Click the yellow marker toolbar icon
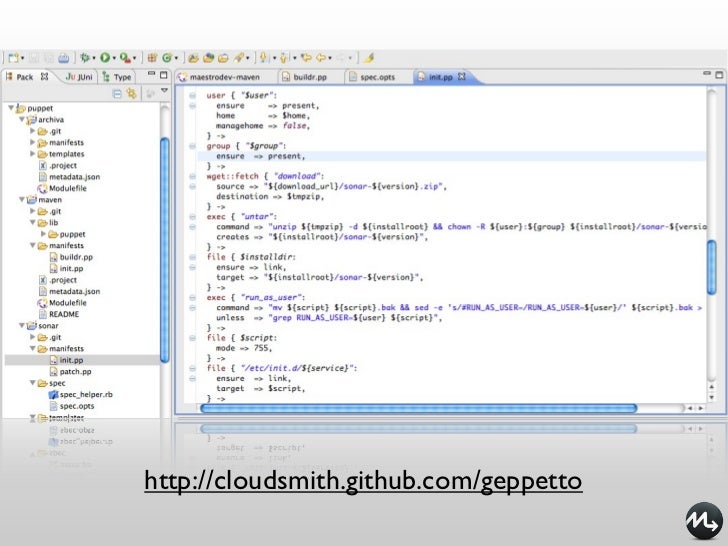 tap(369, 58)
